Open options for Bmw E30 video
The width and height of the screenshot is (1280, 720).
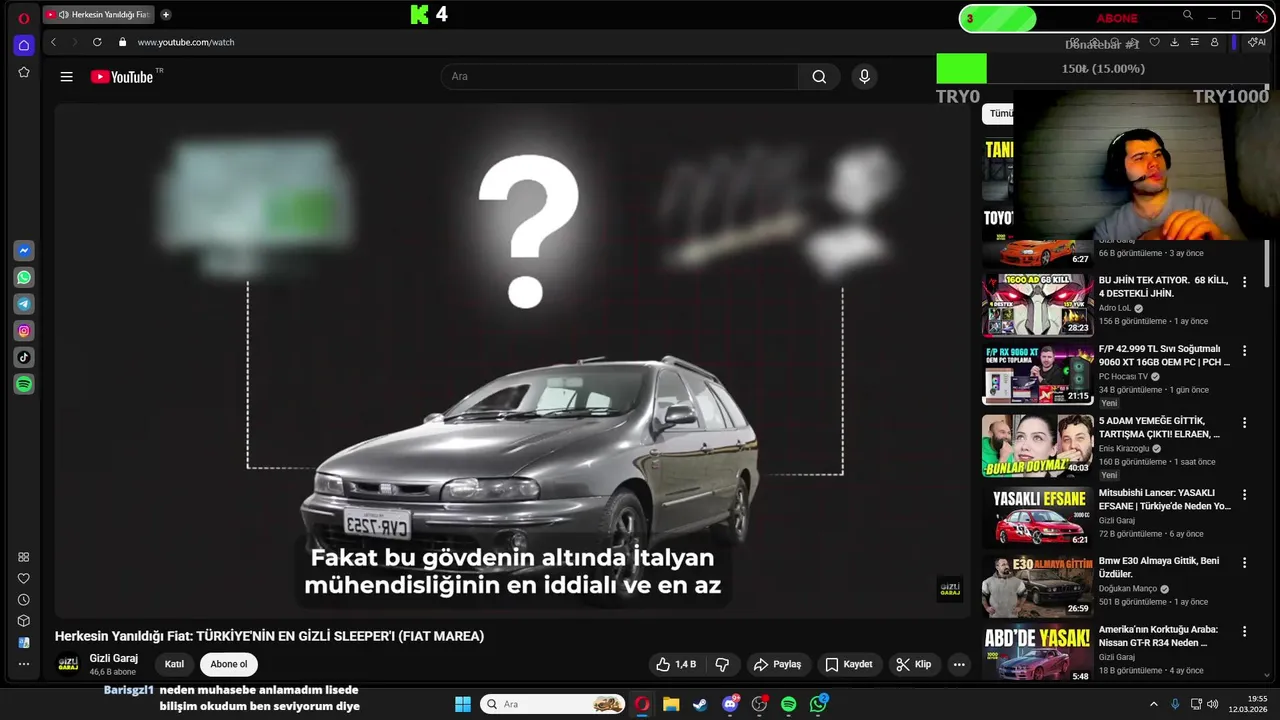pos(1245,563)
